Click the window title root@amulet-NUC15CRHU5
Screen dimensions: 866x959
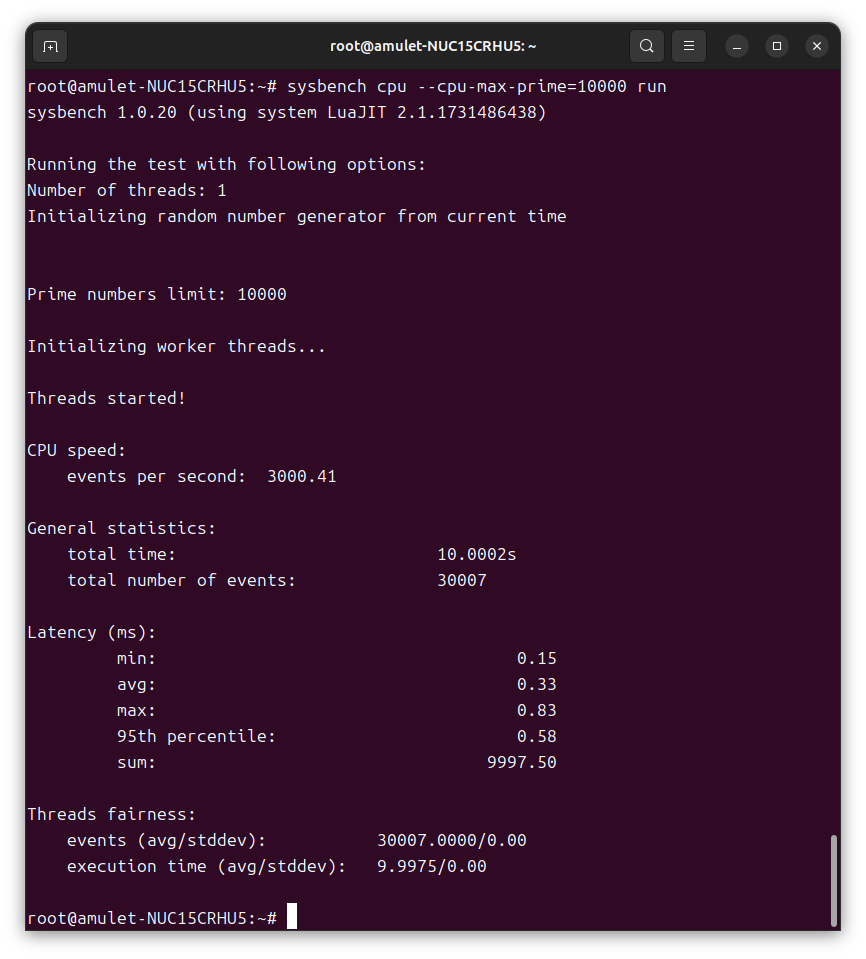pos(433,46)
